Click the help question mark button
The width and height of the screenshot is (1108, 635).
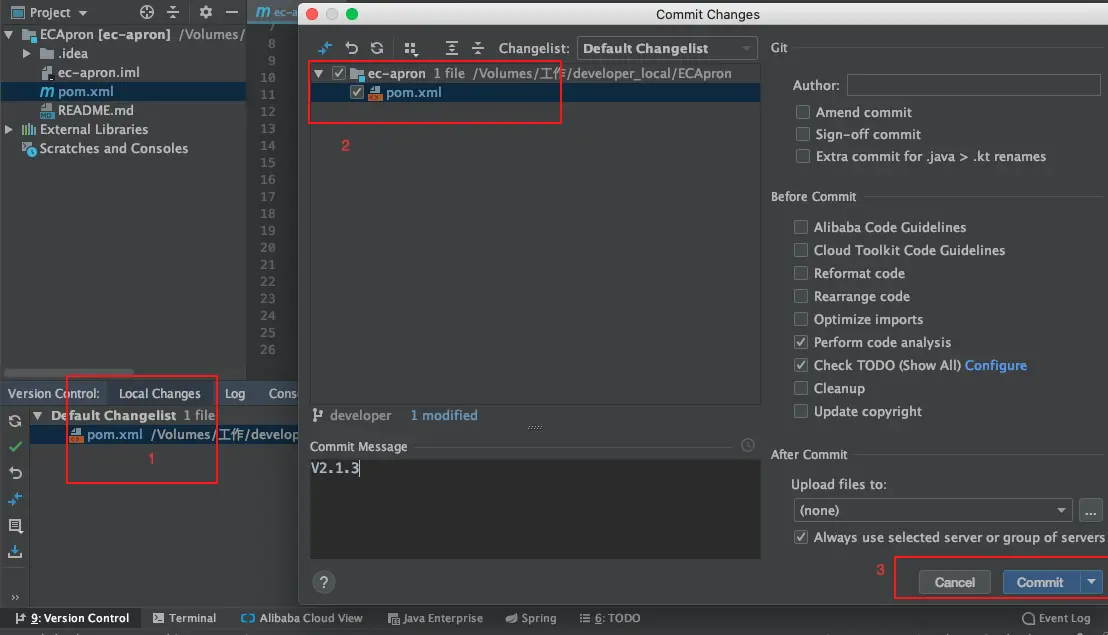pyautogui.click(x=324, y=582)
